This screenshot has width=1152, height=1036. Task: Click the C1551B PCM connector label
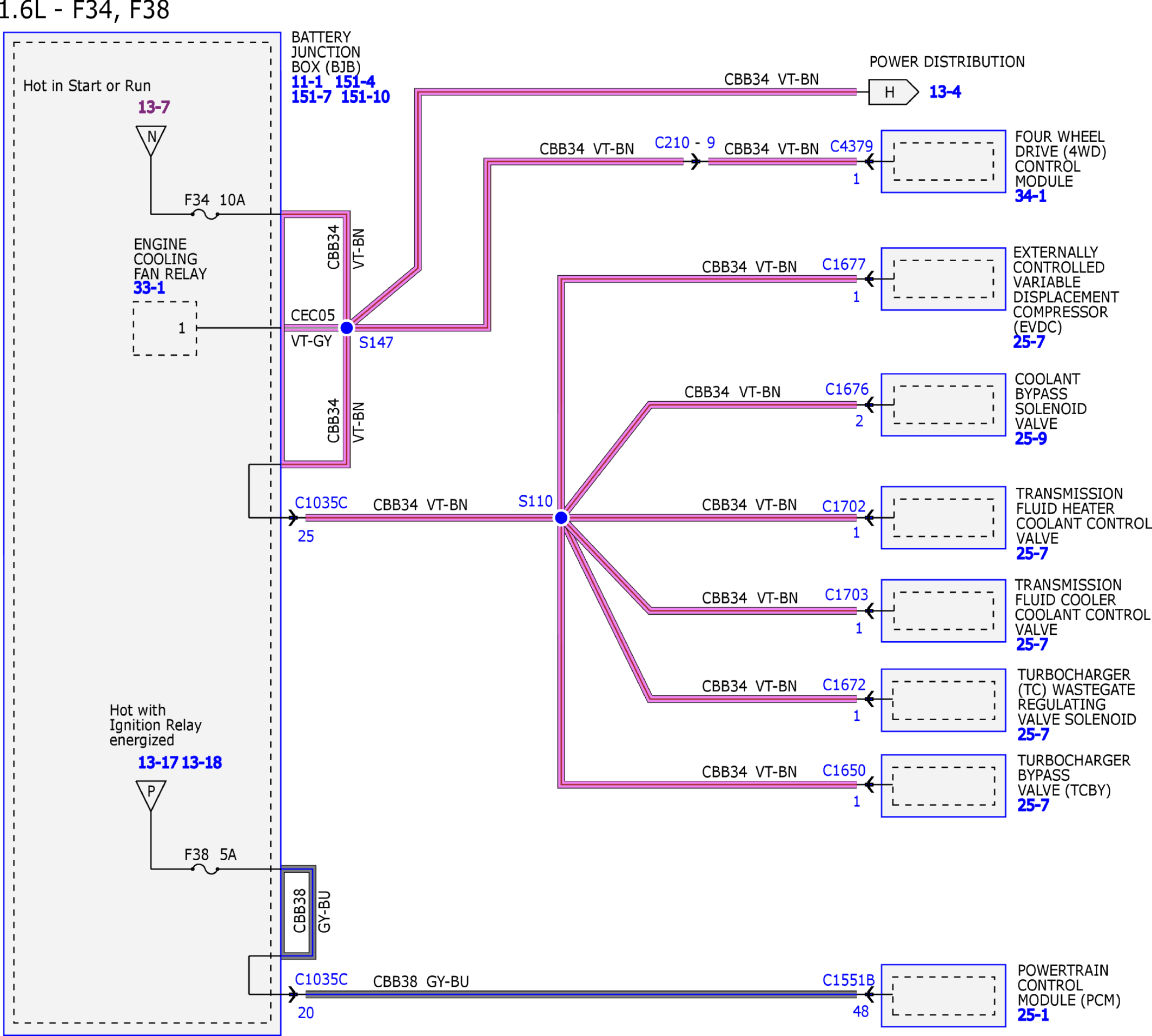[848, 980]
